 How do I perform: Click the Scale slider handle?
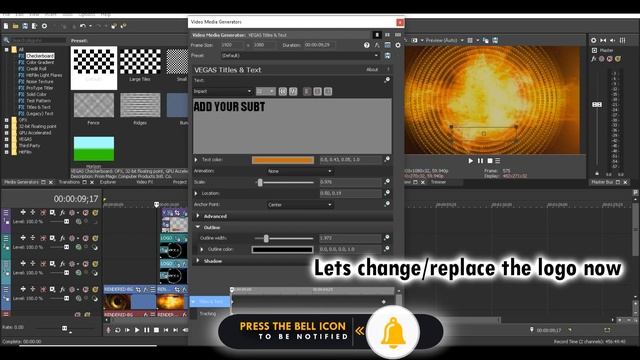[x=260, y=182]
